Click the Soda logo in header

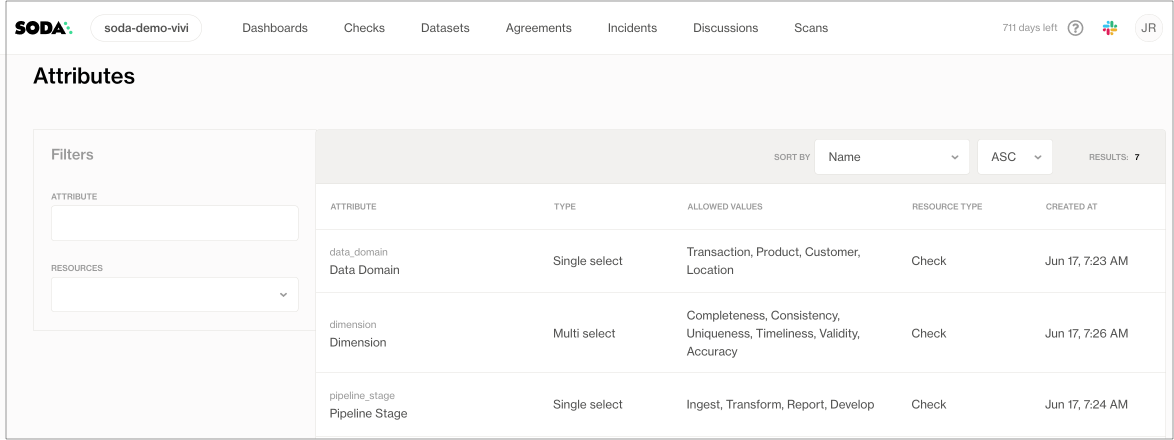(x=43, y=28)
